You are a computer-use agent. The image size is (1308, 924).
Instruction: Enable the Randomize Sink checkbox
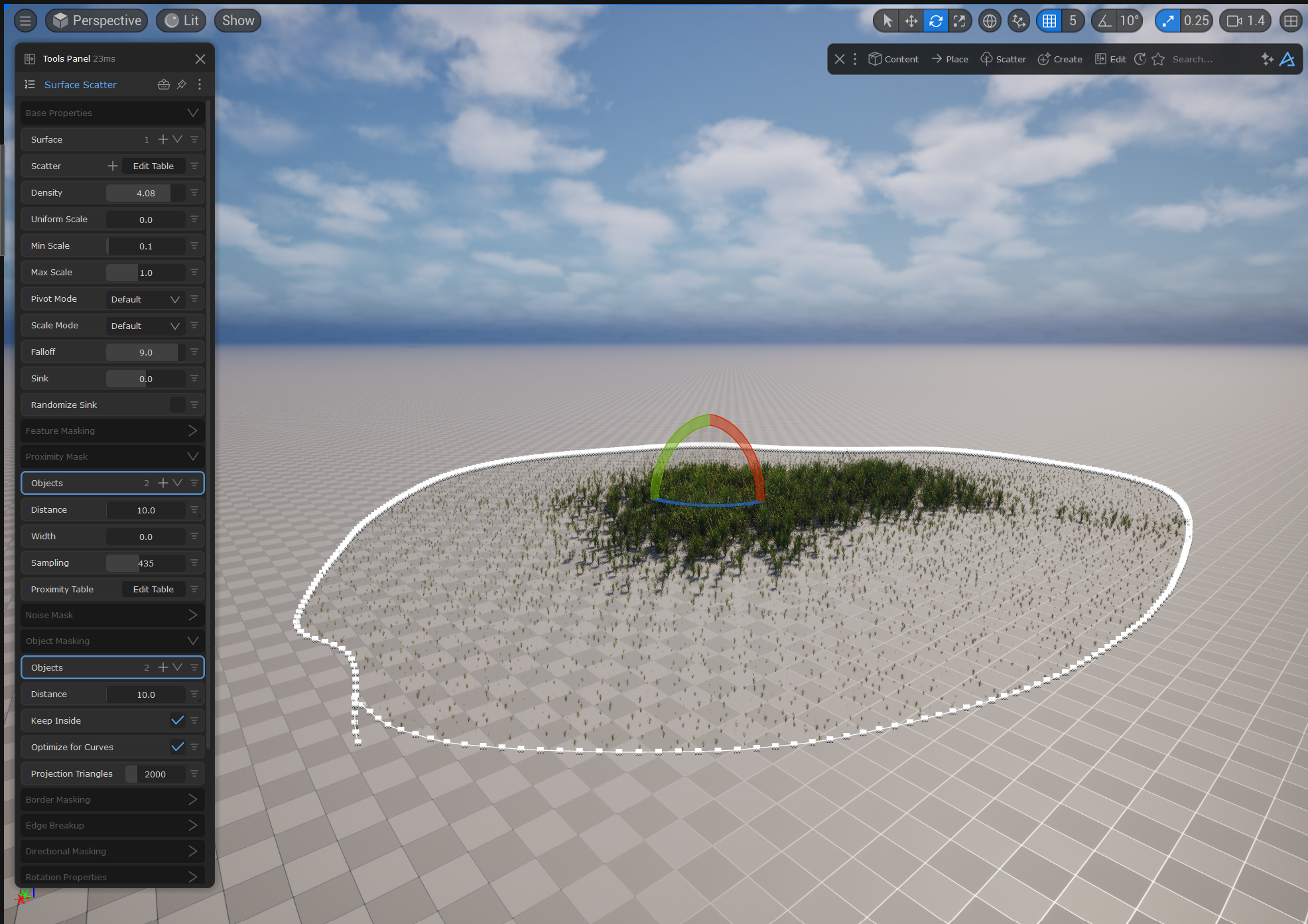pyautogui.click(x=177, y=405)
